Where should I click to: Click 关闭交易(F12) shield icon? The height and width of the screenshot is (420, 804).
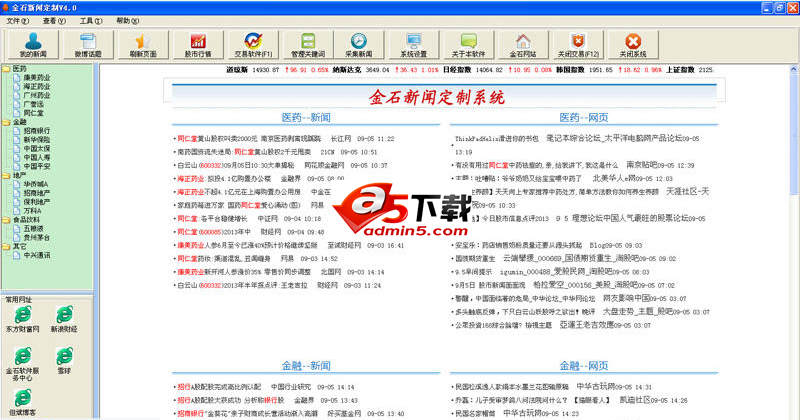(578, 45)
